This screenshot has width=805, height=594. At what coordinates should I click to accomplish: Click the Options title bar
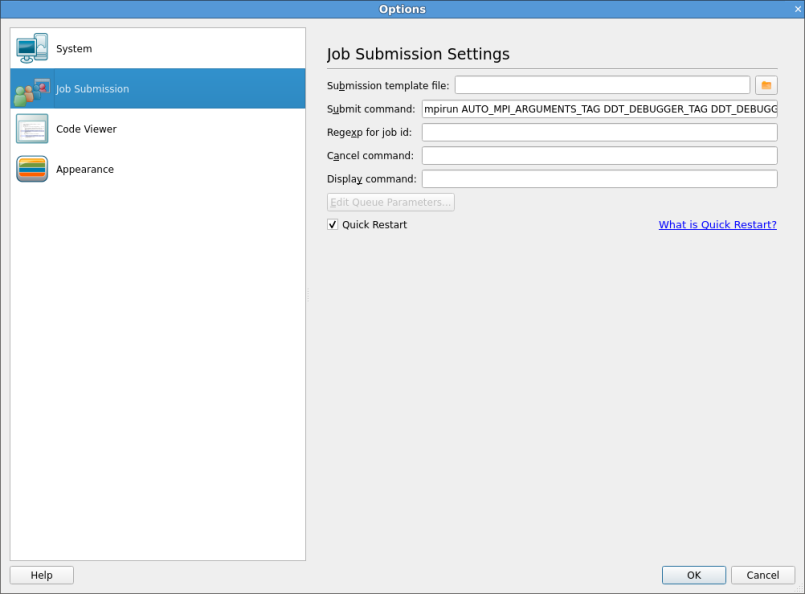click(402, 9)
